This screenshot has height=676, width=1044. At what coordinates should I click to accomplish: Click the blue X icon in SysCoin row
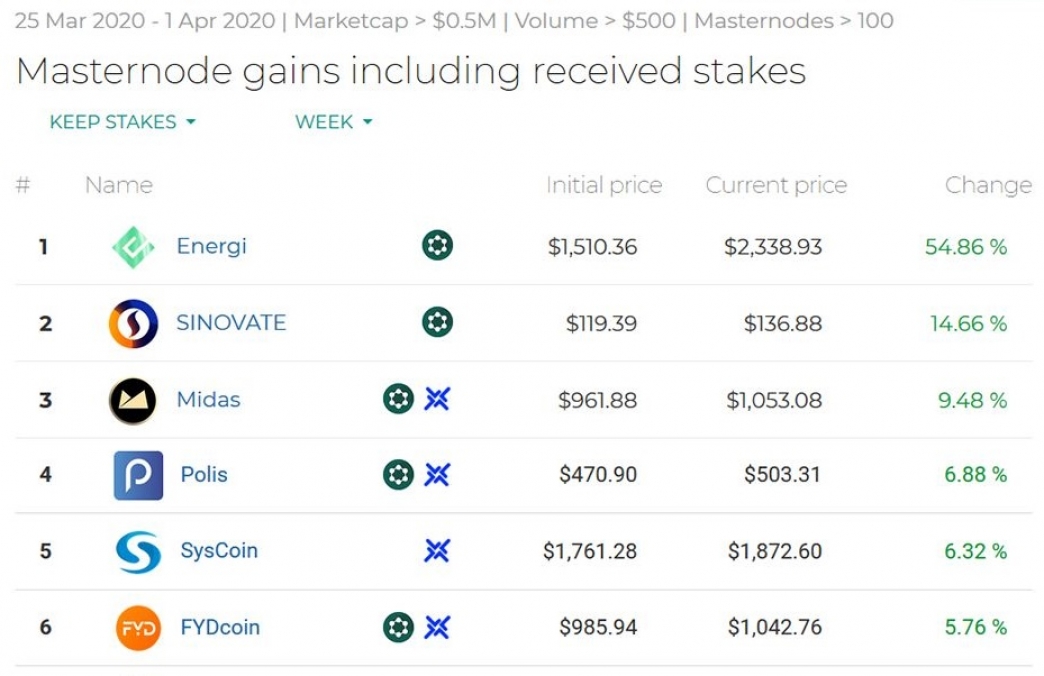[437, 551]
